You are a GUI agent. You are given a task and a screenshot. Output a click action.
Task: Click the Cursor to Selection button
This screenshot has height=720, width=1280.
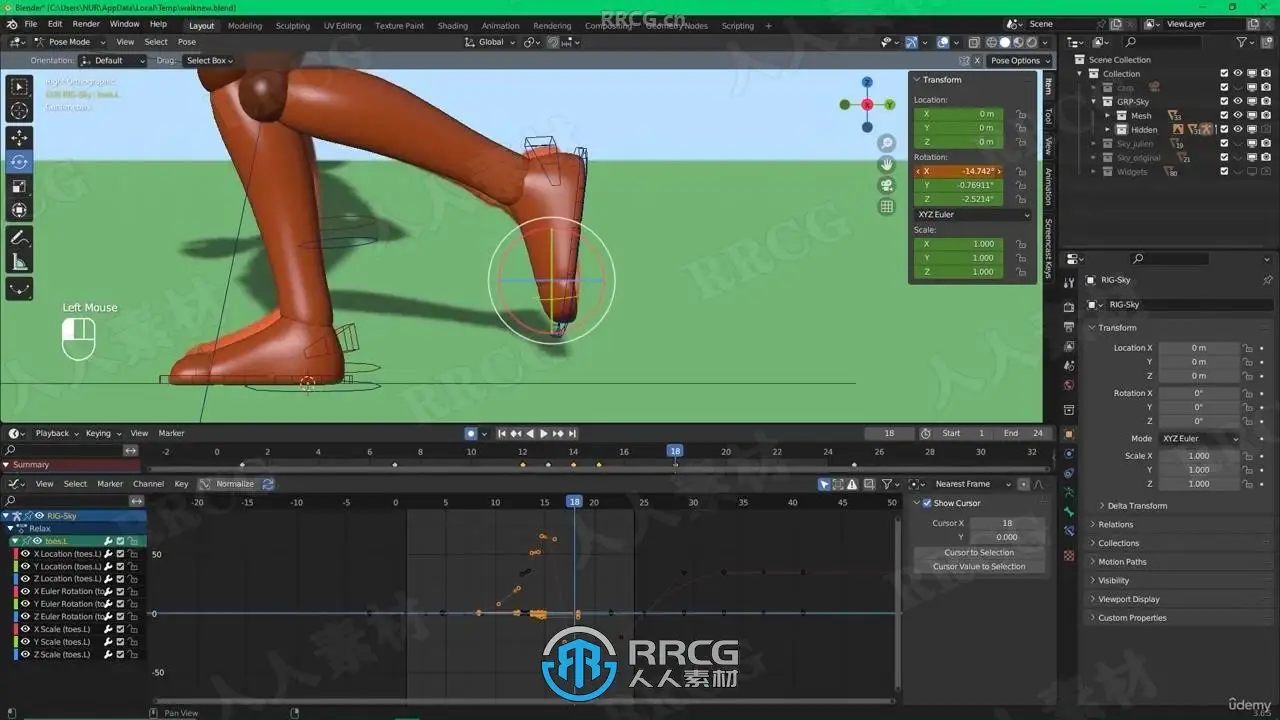point(979,552)
